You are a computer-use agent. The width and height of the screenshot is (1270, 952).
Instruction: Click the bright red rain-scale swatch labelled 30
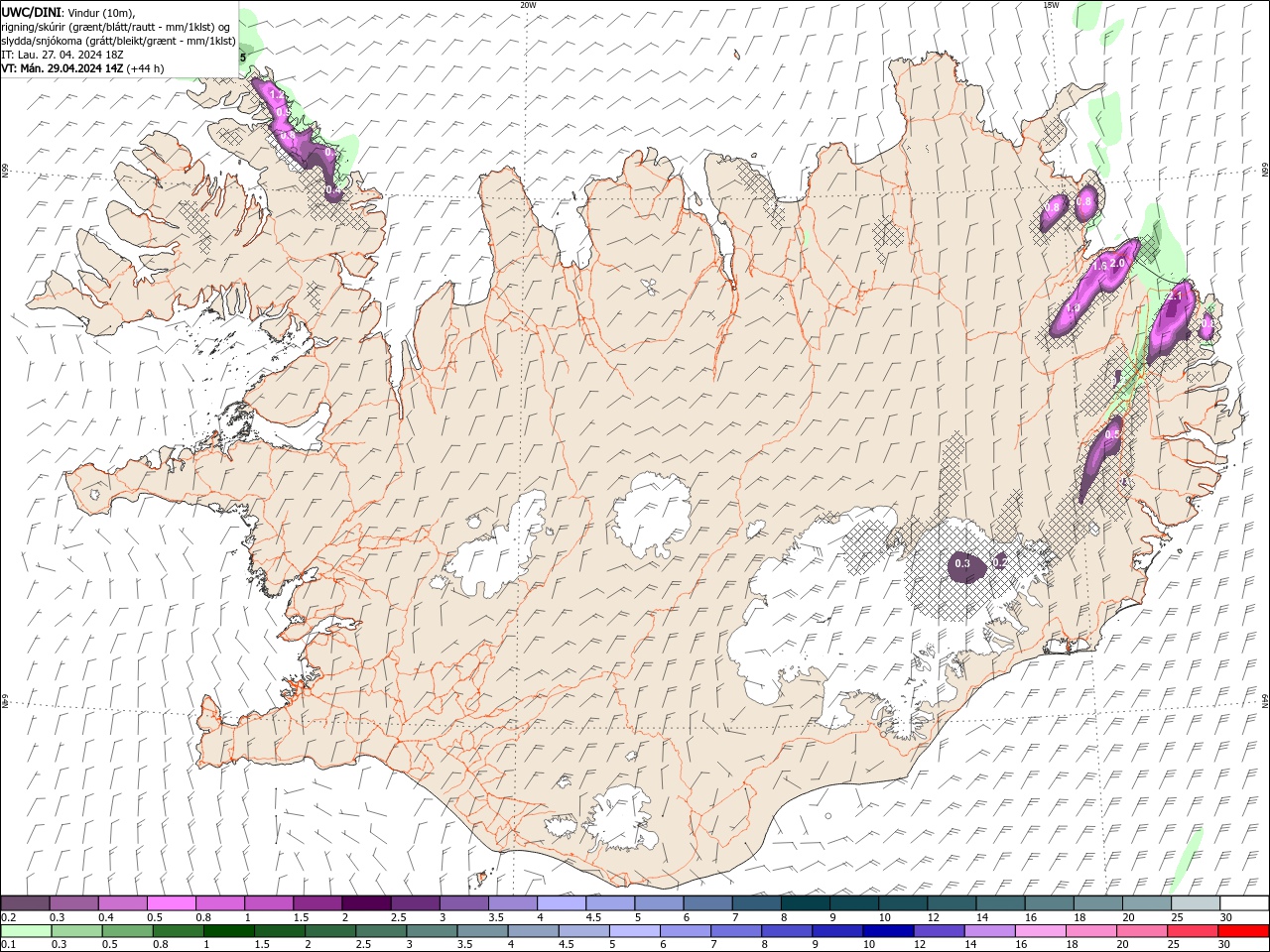(x=1243, y=931)
